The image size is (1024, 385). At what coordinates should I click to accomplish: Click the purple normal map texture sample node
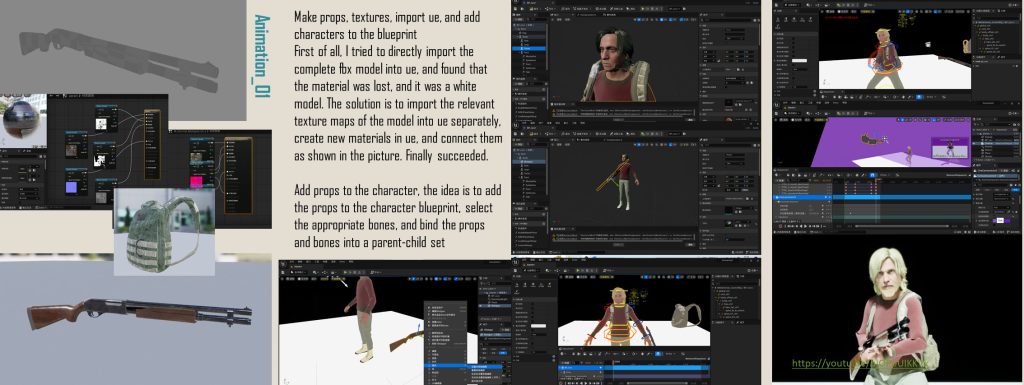pos(76,181)
